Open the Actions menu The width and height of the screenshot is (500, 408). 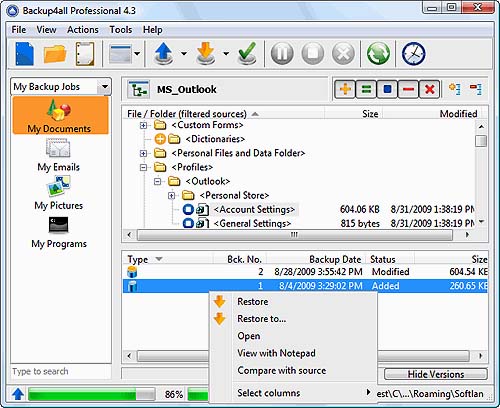pos(83,30)
